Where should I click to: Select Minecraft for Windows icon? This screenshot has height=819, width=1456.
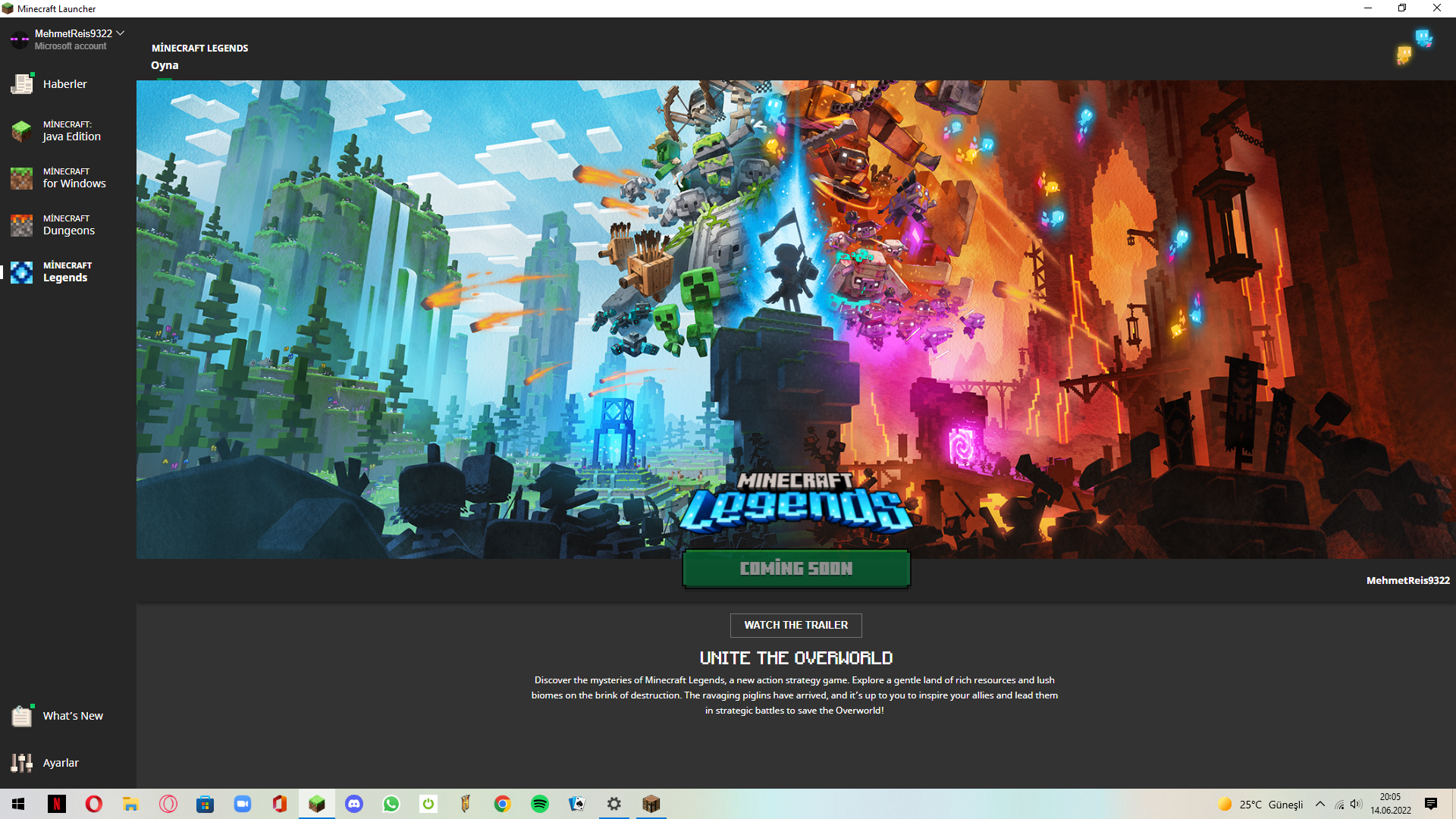[x=22, y=178]
